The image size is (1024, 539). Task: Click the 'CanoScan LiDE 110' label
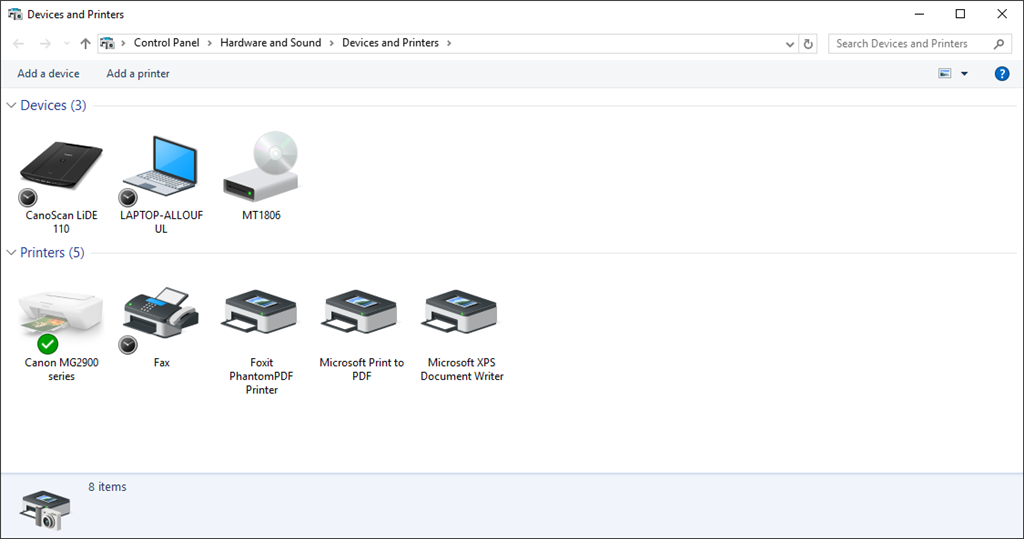(61, 222)
